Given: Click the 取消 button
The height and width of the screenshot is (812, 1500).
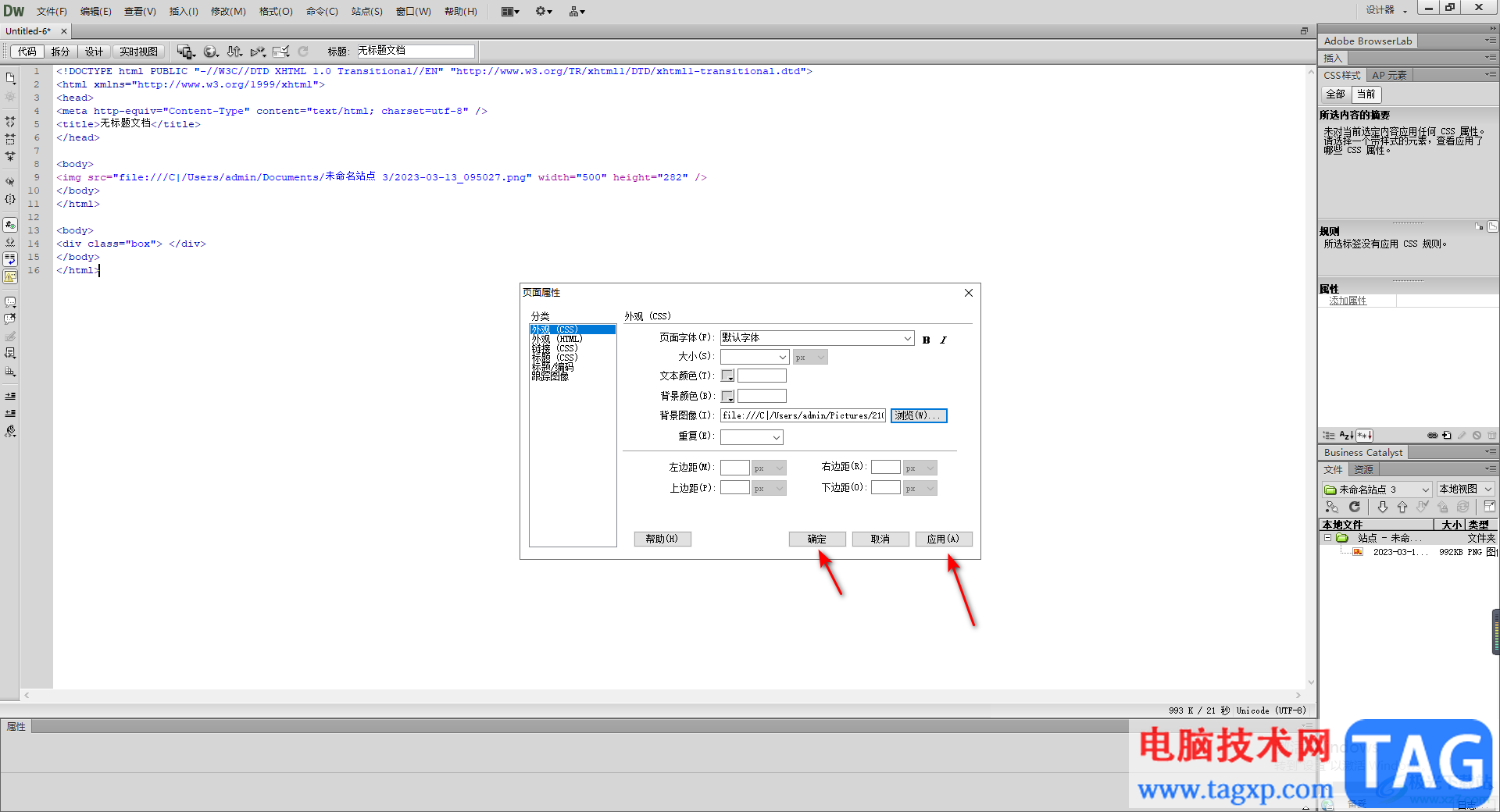Looking at the screenshot, I should pyautogui.click(x=880, y=539).
